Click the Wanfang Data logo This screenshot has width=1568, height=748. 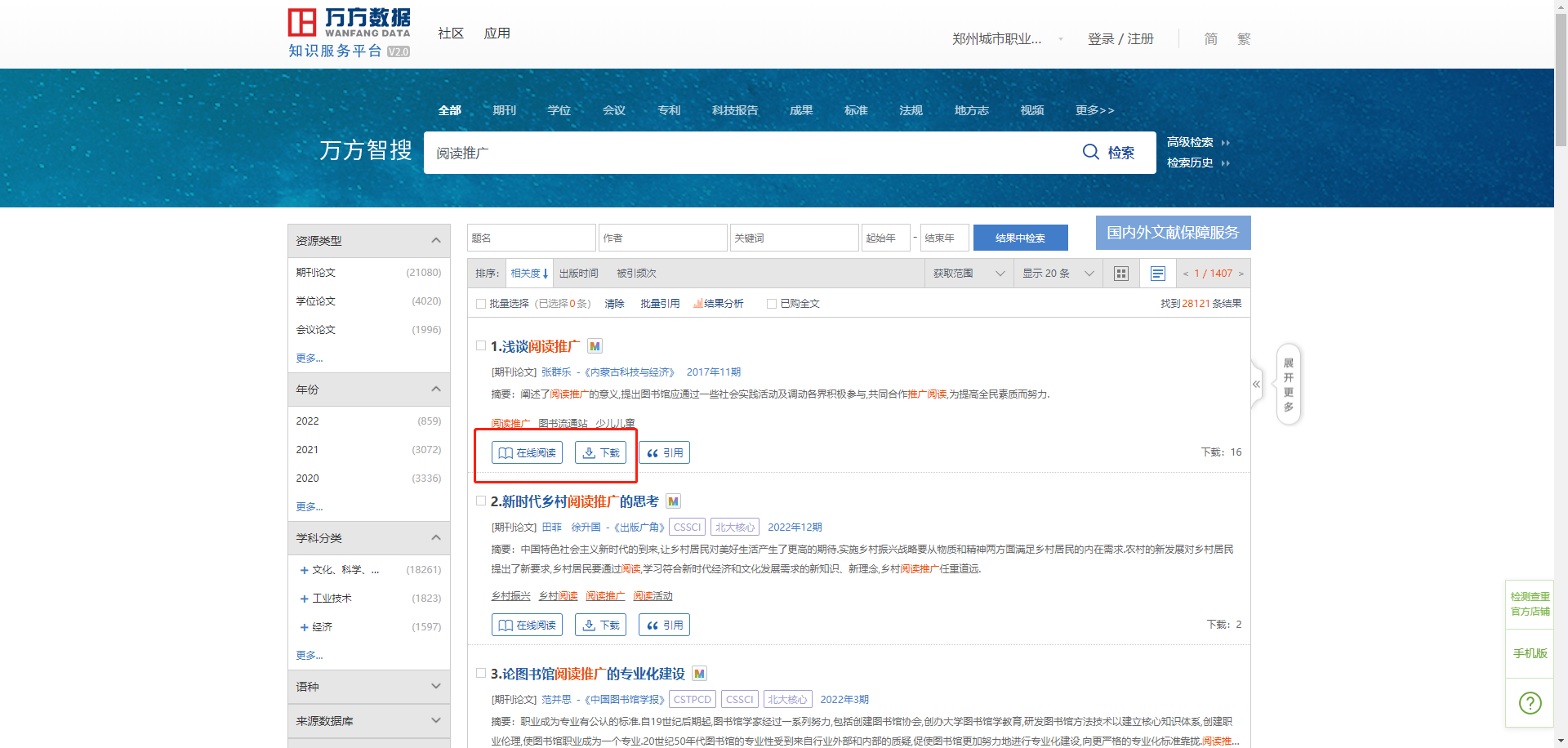tap(349, 33)
